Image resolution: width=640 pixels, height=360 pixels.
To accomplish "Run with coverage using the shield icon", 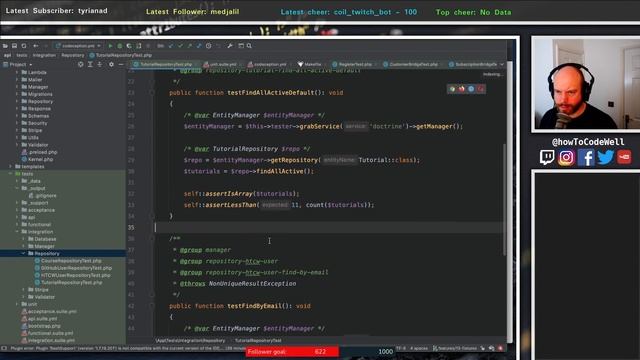I will (129, 46).
